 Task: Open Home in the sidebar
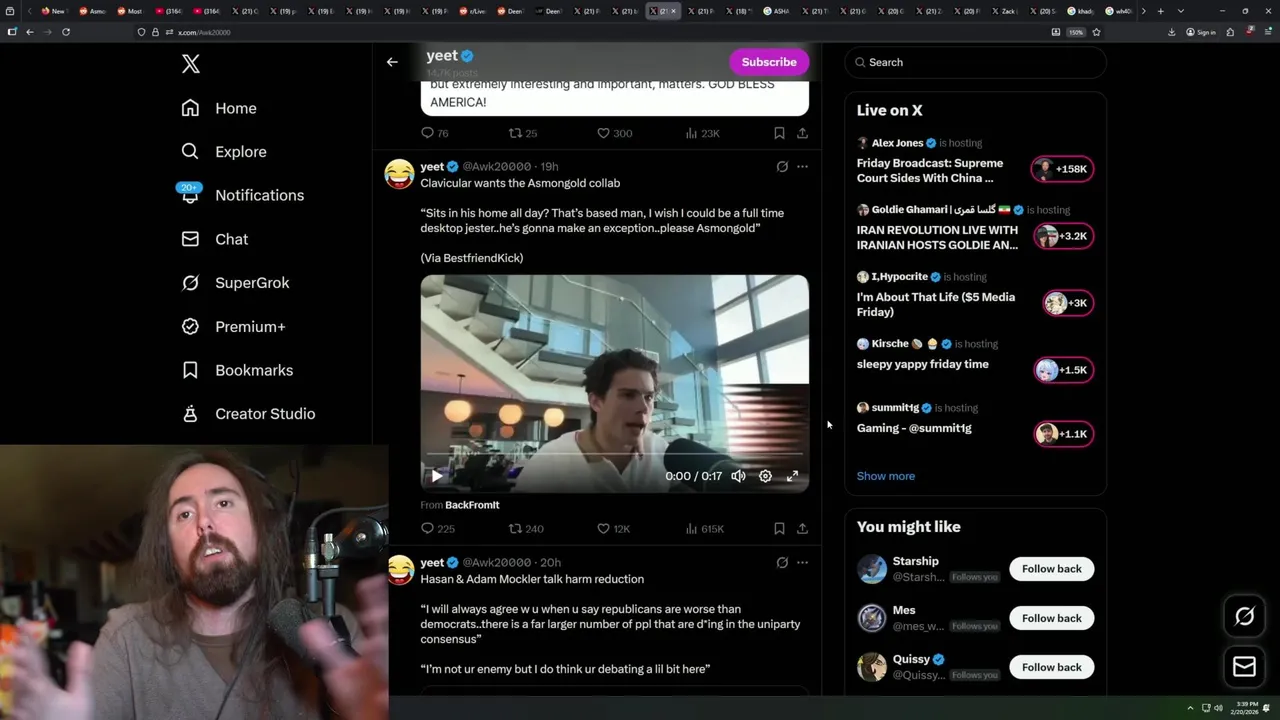[x=219, y=108]
